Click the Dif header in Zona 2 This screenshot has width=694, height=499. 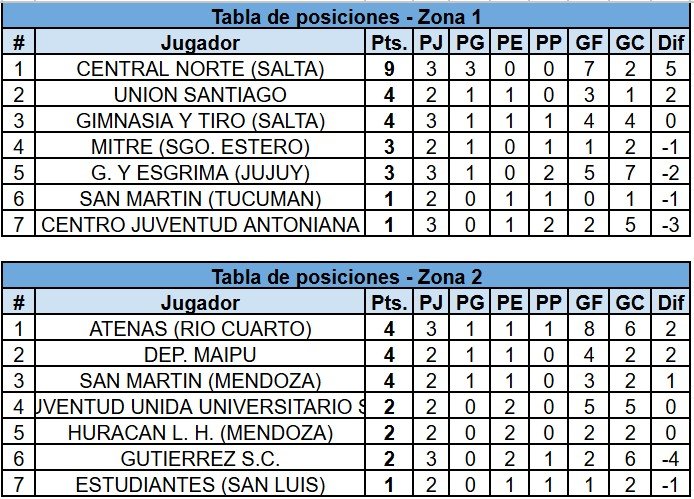coord(671,303)
